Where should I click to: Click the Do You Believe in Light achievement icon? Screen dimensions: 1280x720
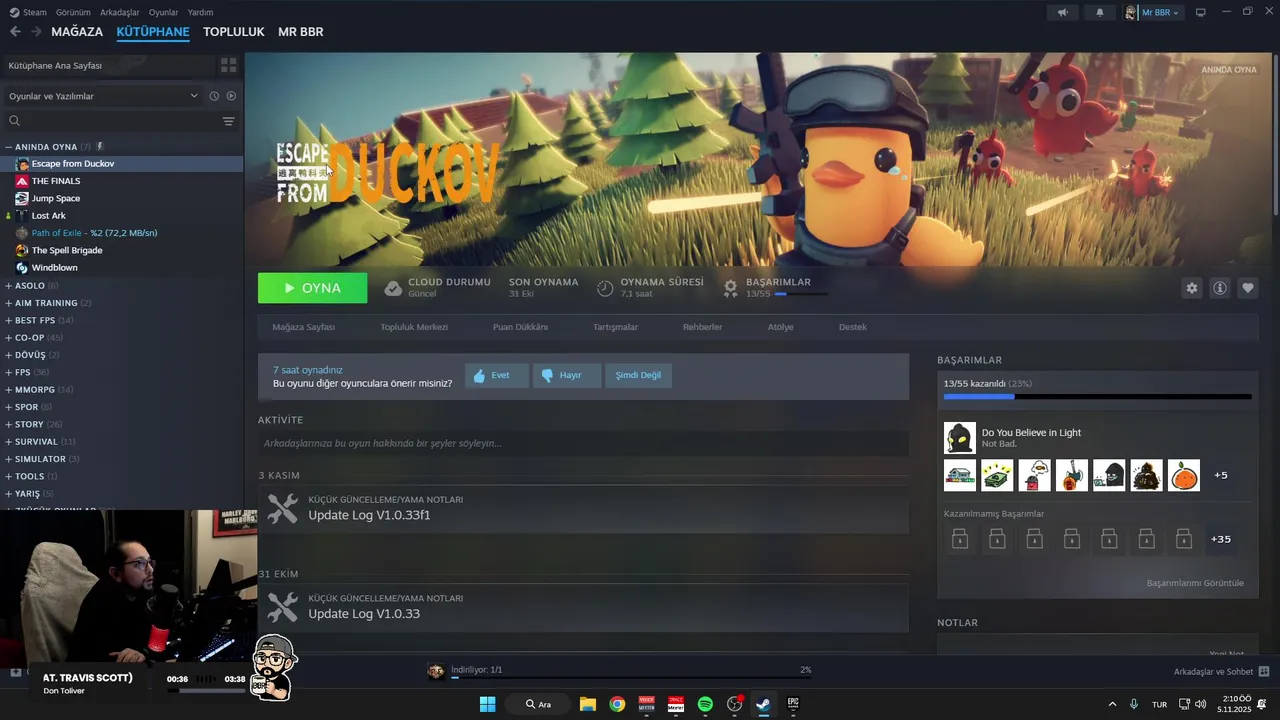[959, 438]
